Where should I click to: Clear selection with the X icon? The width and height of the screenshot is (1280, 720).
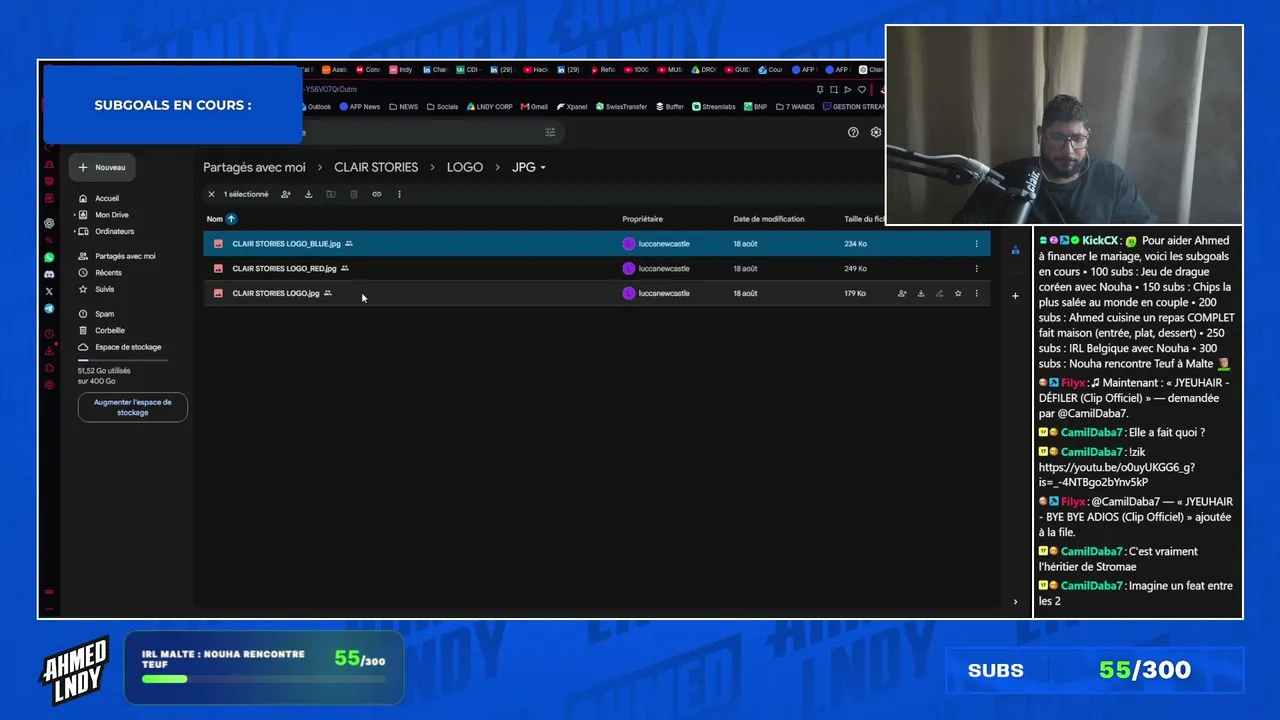211,194
